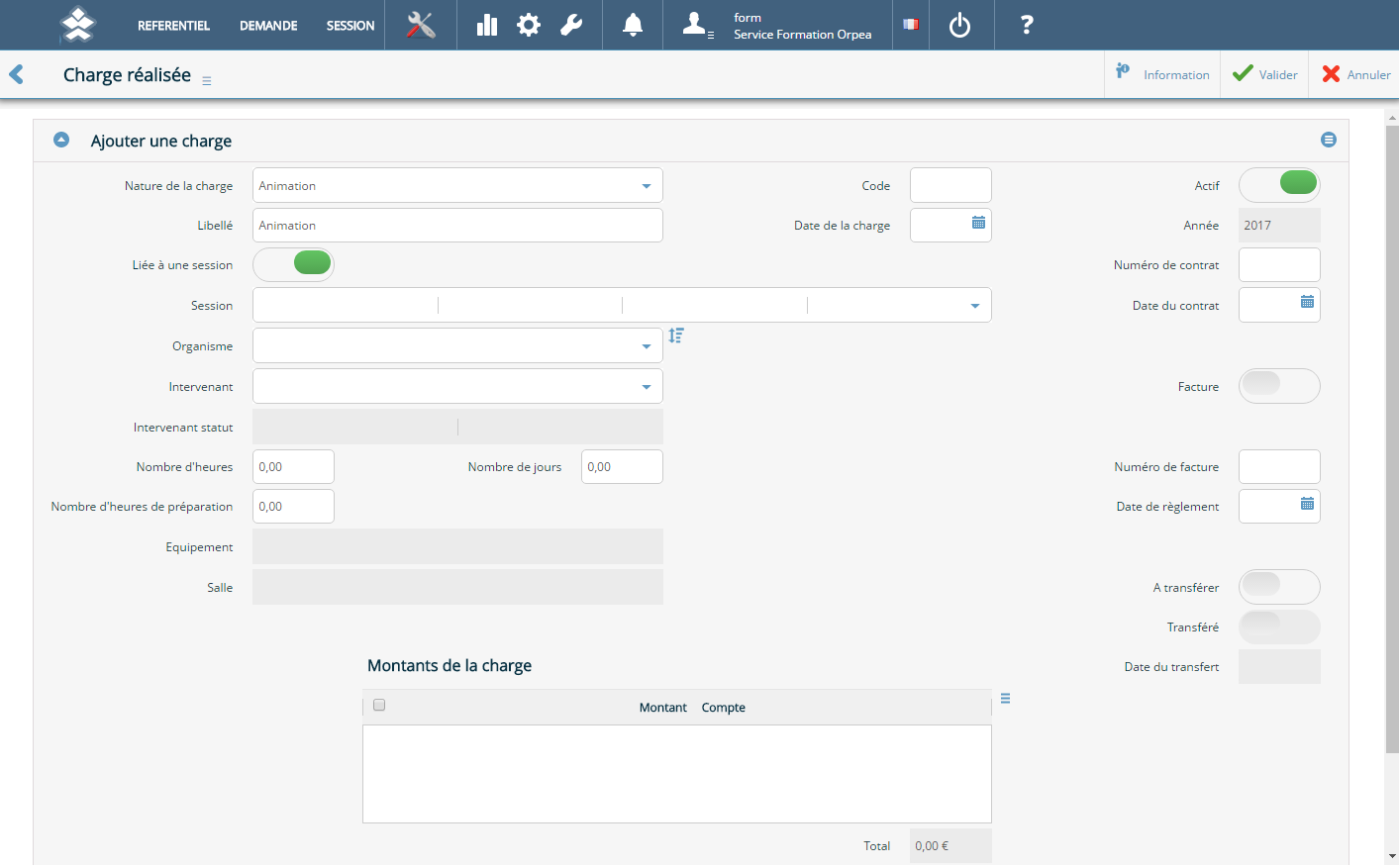Open calendar for Date du contrat
Viewport: 1399px width, 868px height.
(x=1307, y=302)
